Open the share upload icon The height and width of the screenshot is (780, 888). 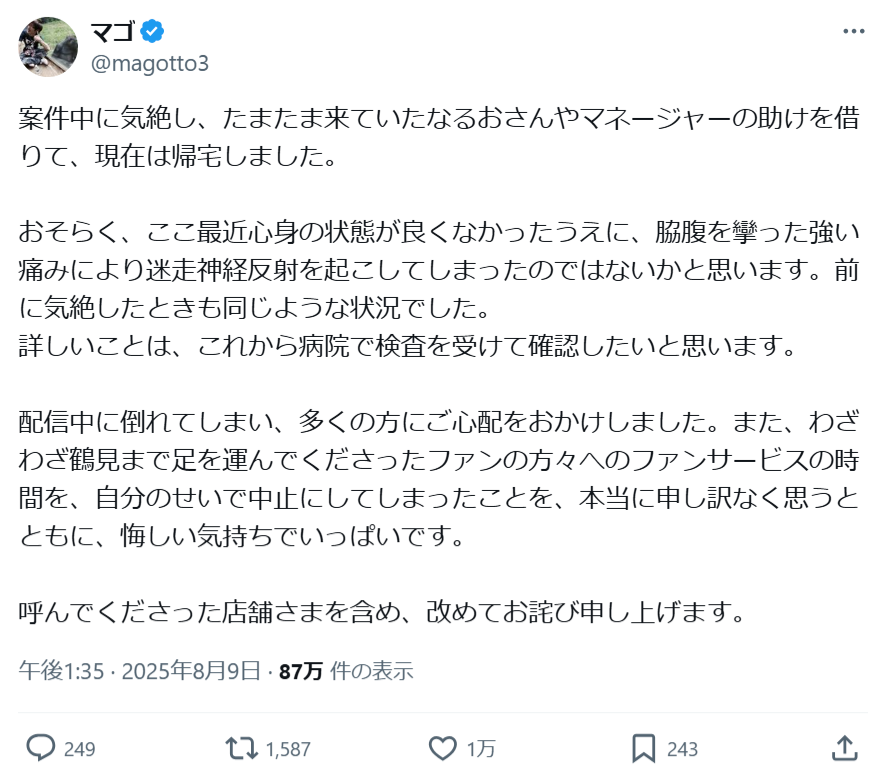click(844, 748)
